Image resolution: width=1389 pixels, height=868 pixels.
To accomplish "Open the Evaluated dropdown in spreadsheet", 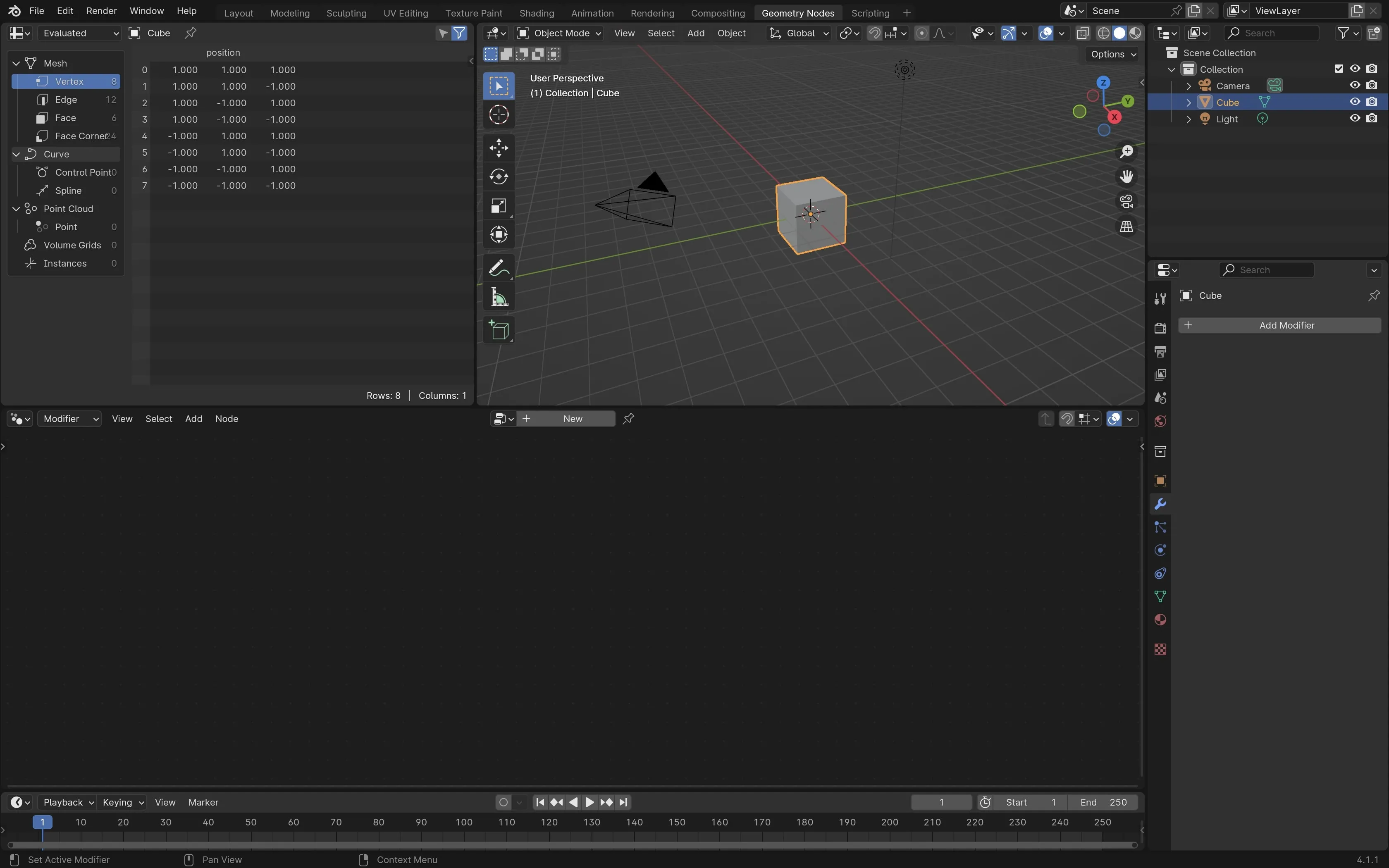I will click(x=80, y=33).
